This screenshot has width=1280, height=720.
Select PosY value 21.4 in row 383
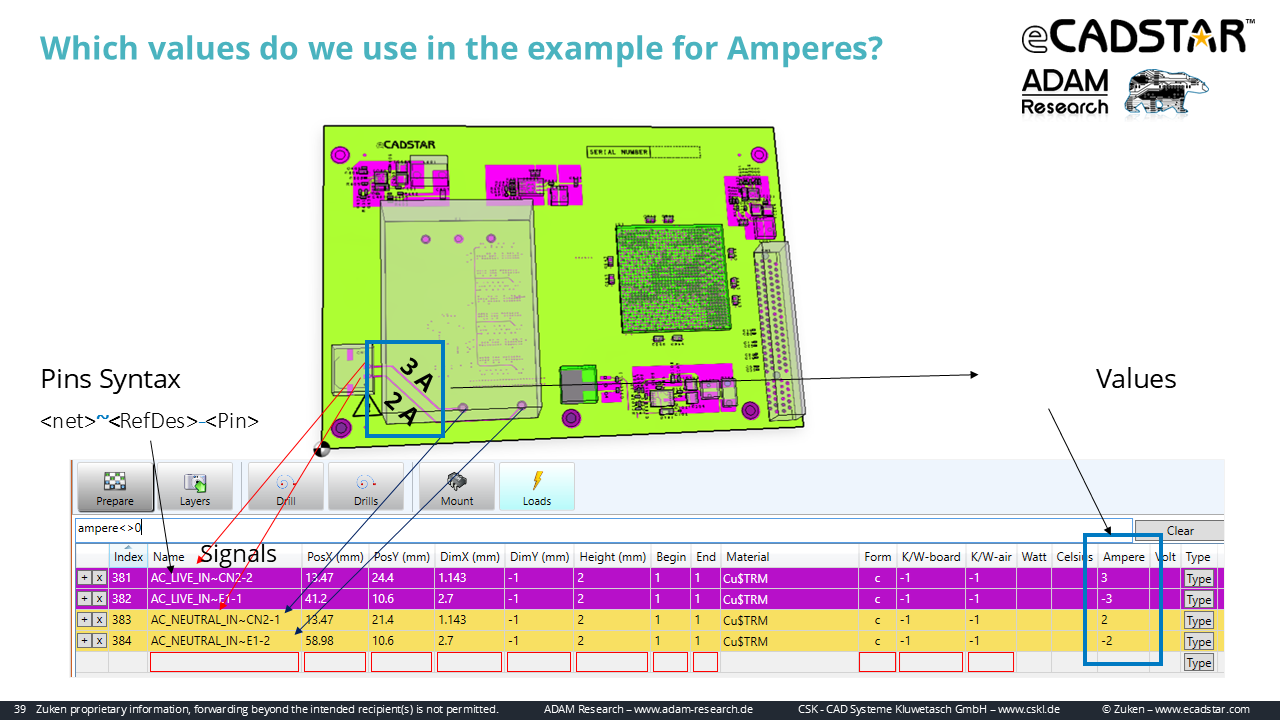[402, 620]
